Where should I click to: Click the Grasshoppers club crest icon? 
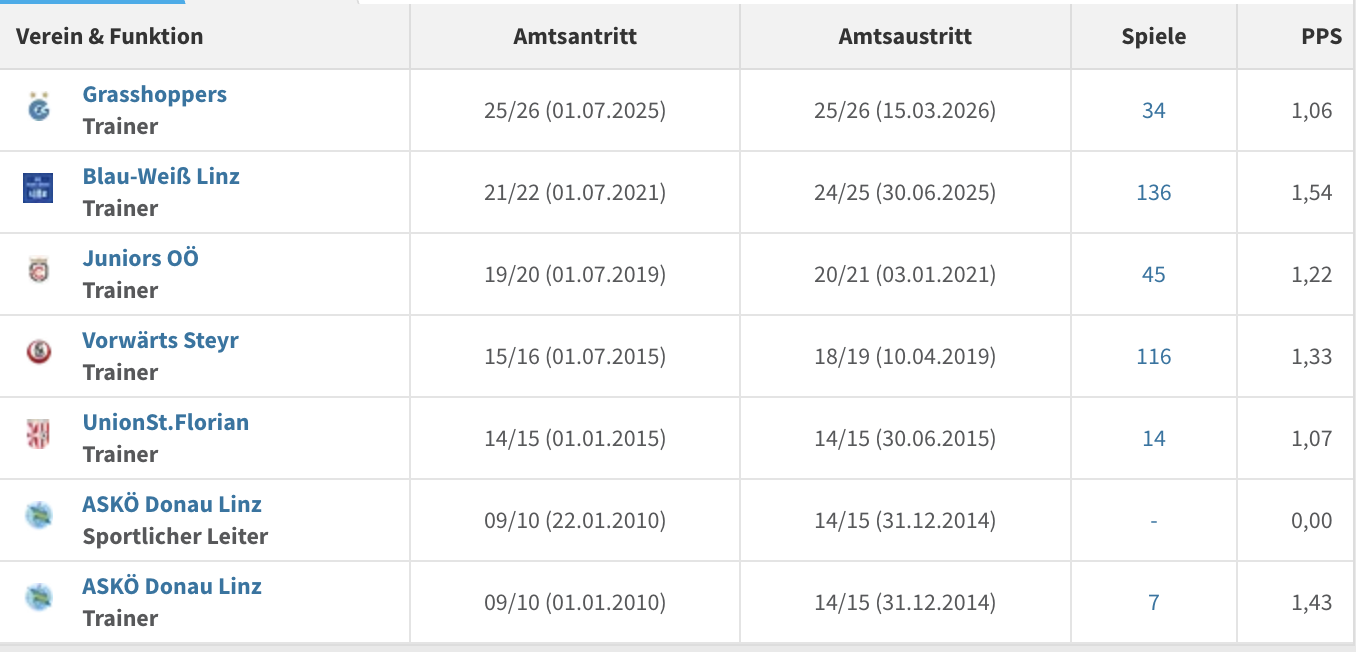(x=38, y=107)
